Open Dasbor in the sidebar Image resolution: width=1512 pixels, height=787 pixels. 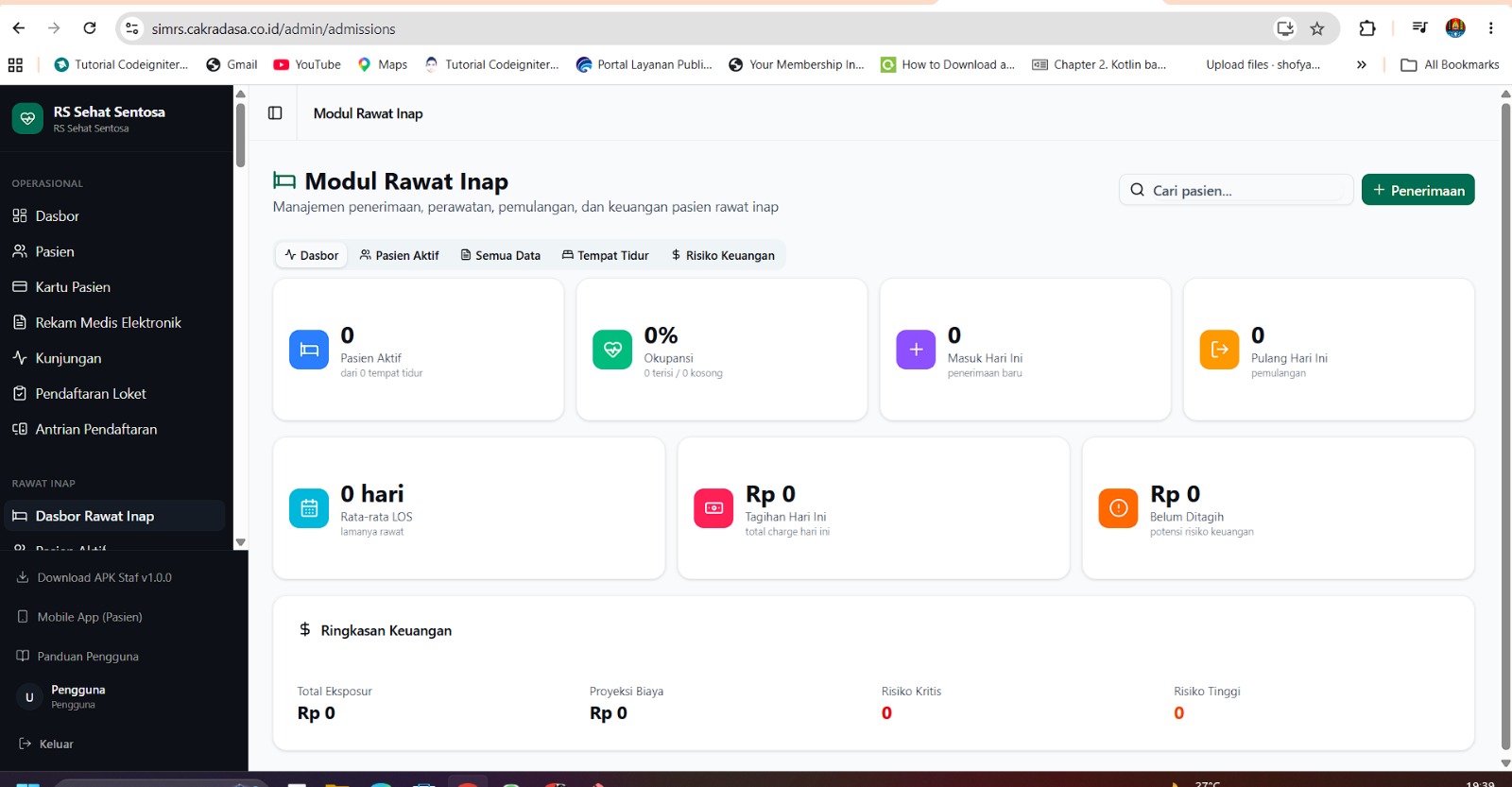pos(113,216)
